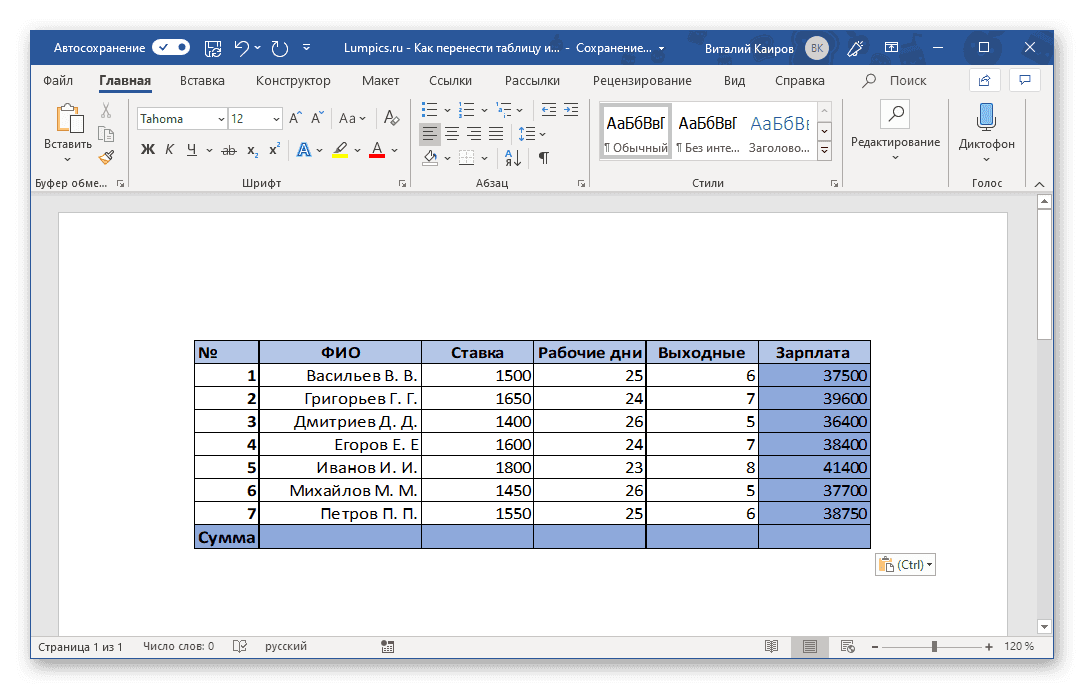Open the (Ctrl) paste options near the table
This screenshot has width=1084, height=689.
tap(905, 564)
